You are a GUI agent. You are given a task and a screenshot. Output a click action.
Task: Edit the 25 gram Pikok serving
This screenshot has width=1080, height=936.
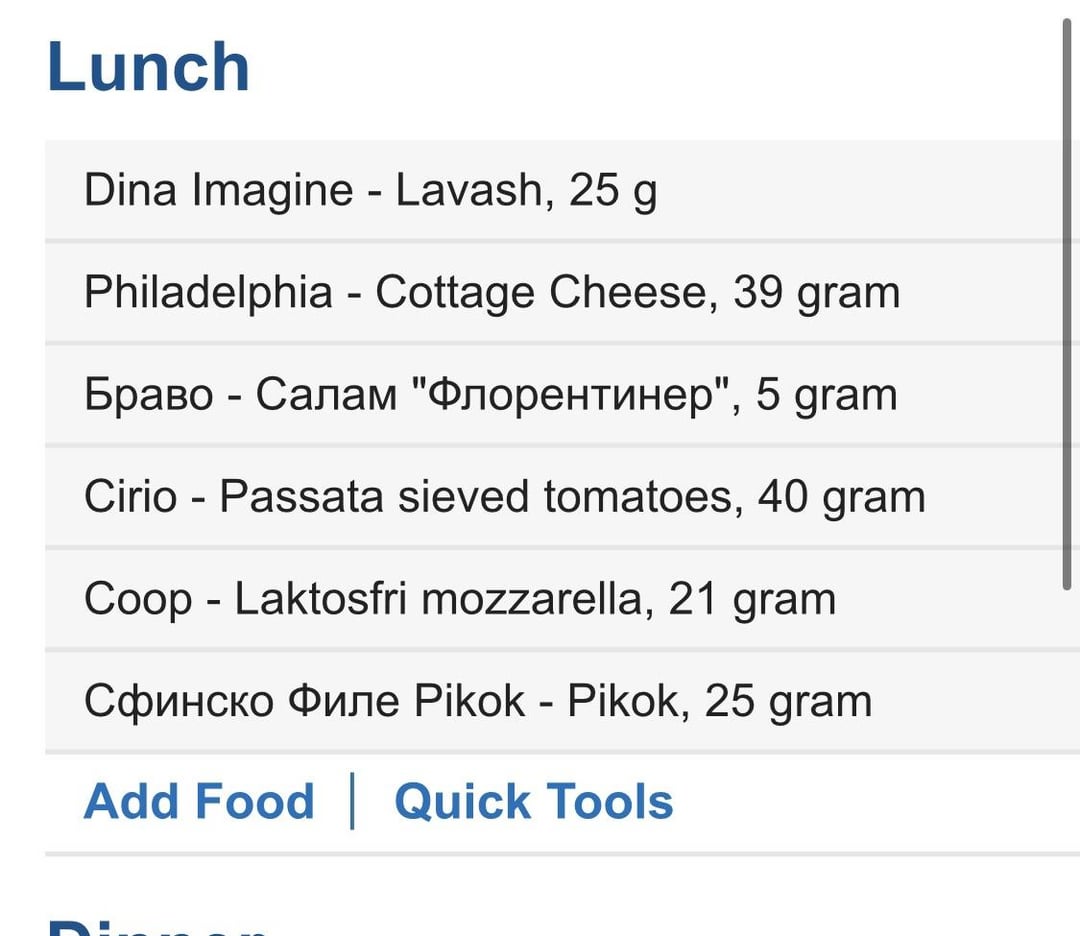pyautogui.click(x=788, y=700)
